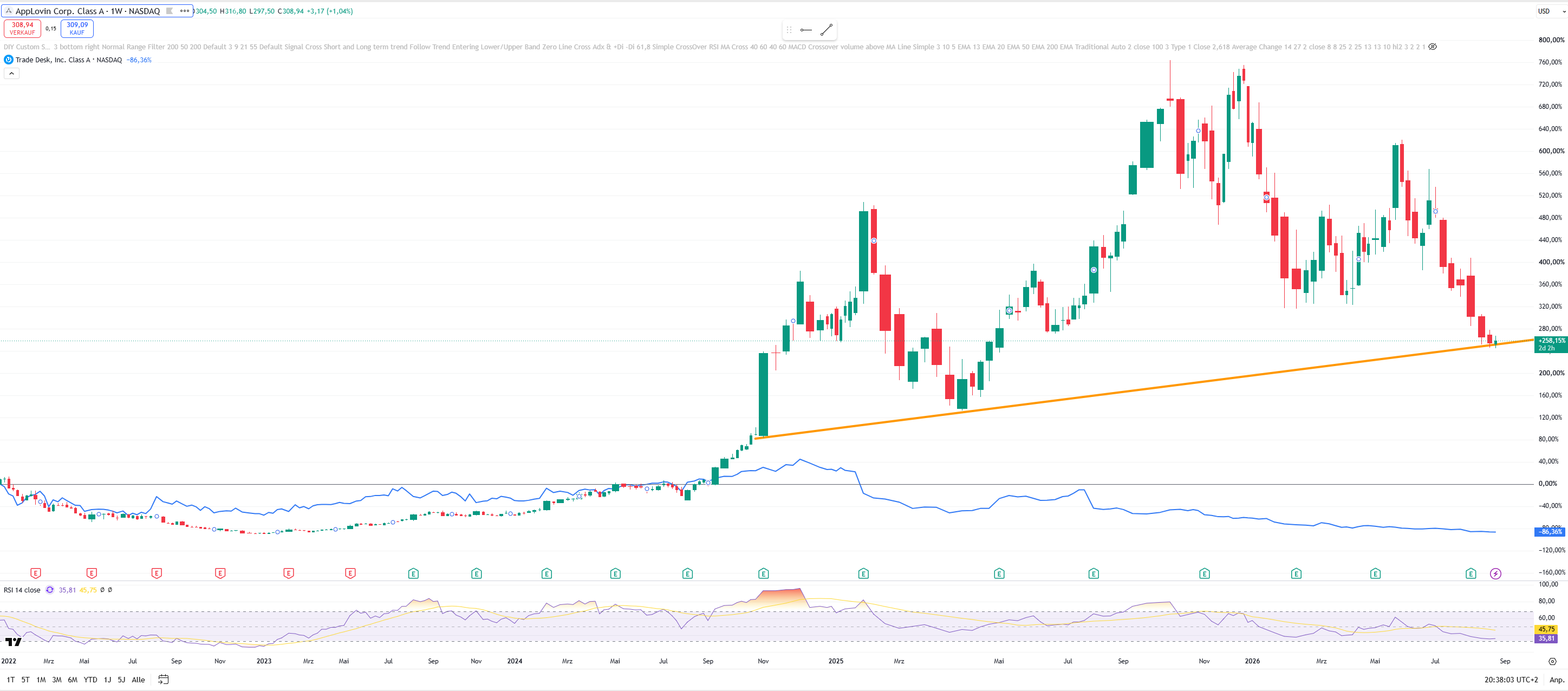Viewport: 1568px width, 691px height.
Task: Click the flag icon next to AppLovin
Action: 170,11
